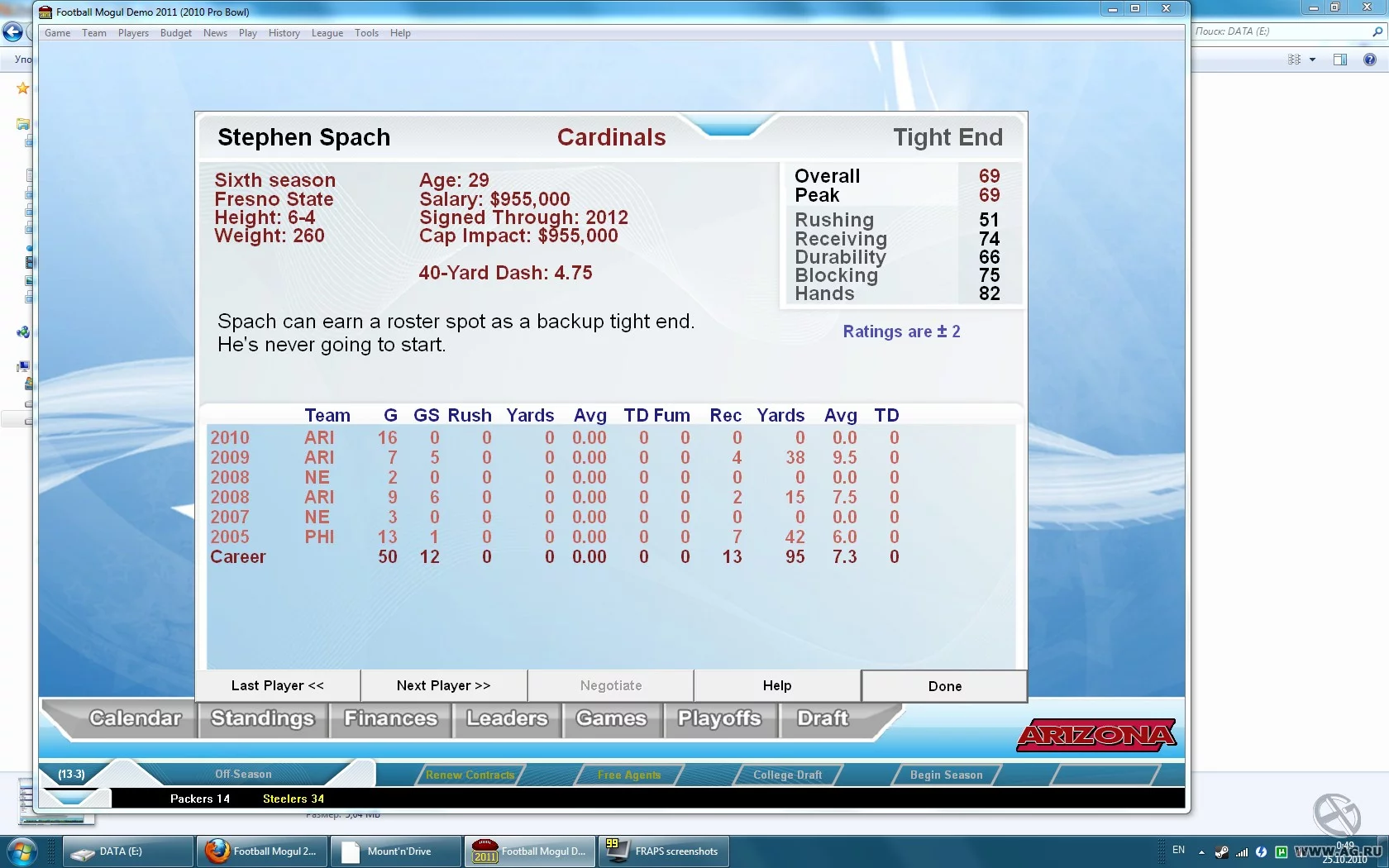Open the Standings tab
The height and width of the screenshot is (868, 1389).
point(263,718)
